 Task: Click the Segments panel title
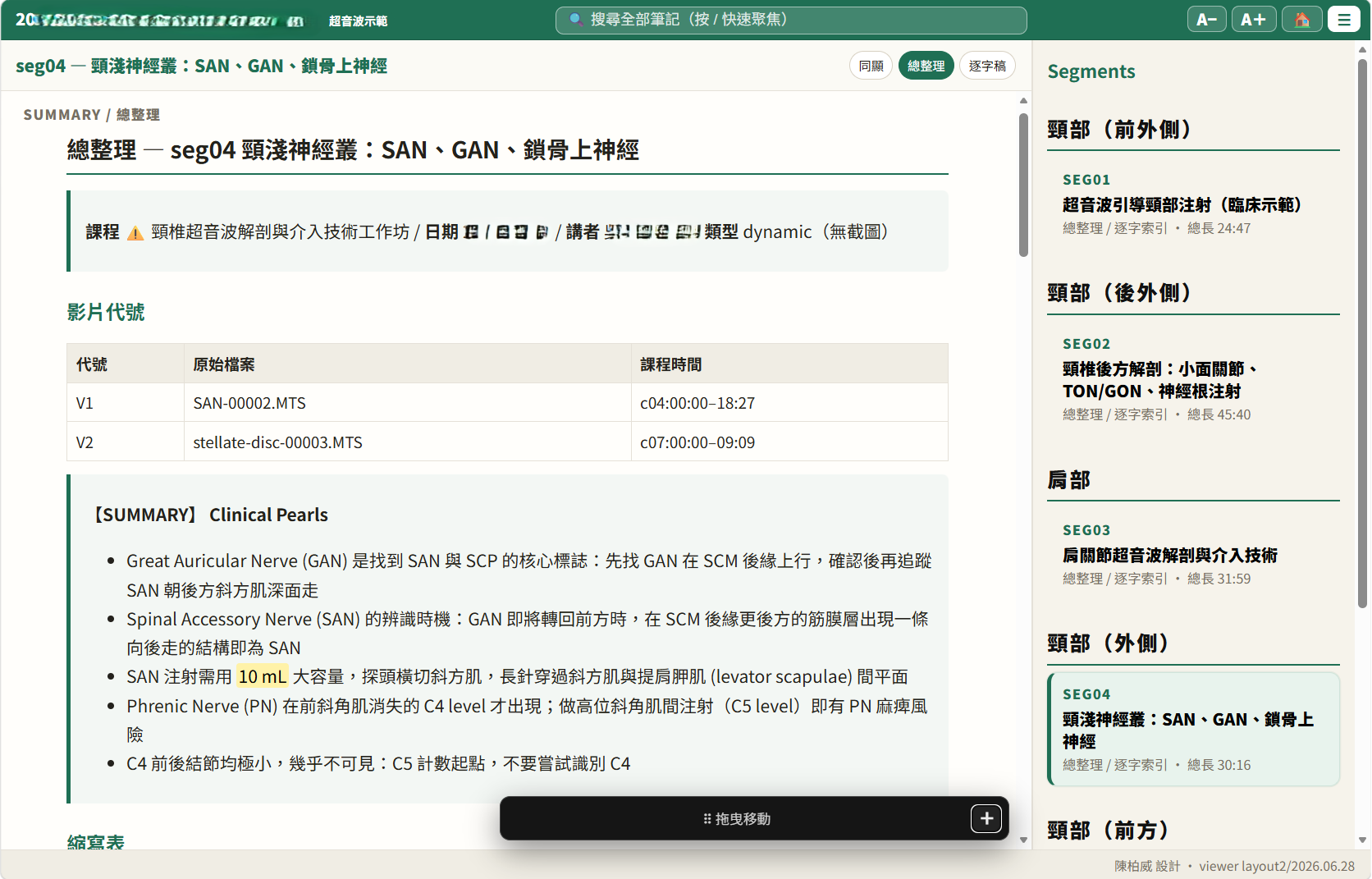[x=1091, y=71]
